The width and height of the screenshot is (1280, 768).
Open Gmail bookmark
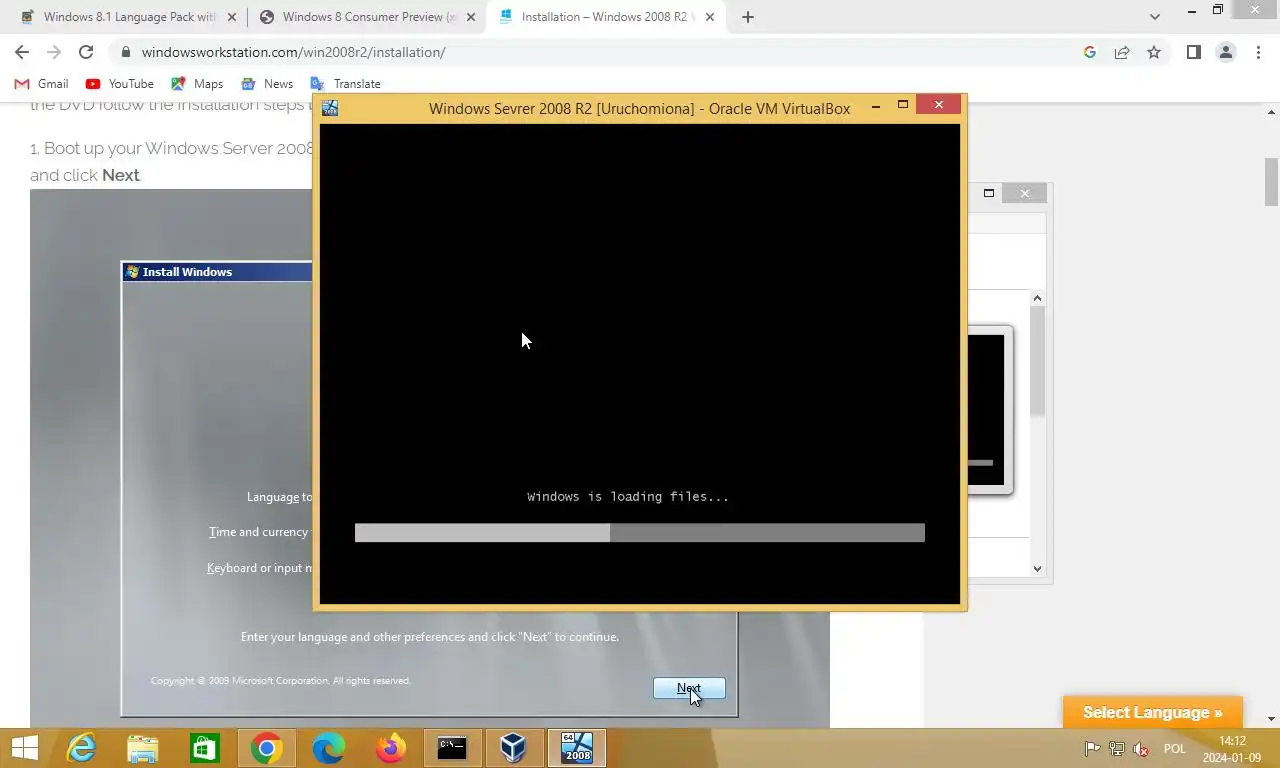tap(41, 84)
